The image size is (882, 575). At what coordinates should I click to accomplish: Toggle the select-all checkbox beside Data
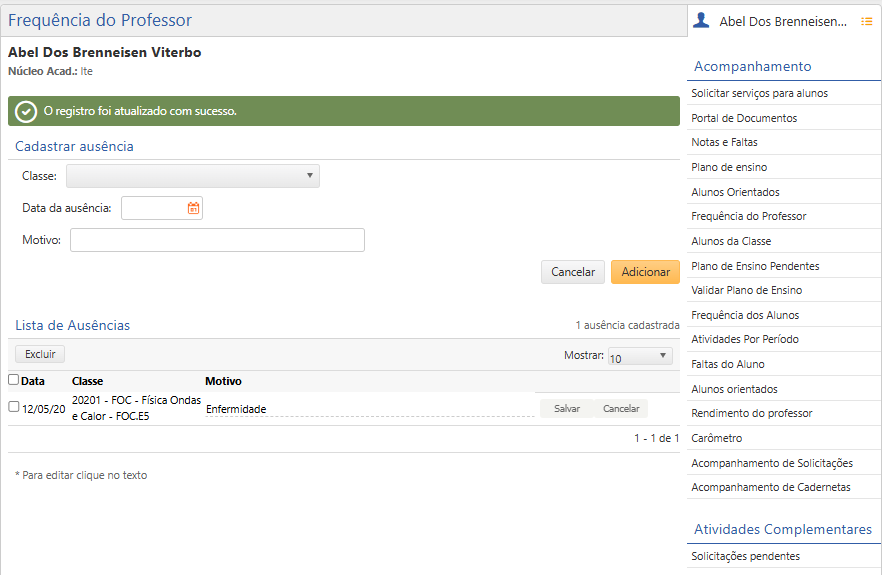point(13,380)
